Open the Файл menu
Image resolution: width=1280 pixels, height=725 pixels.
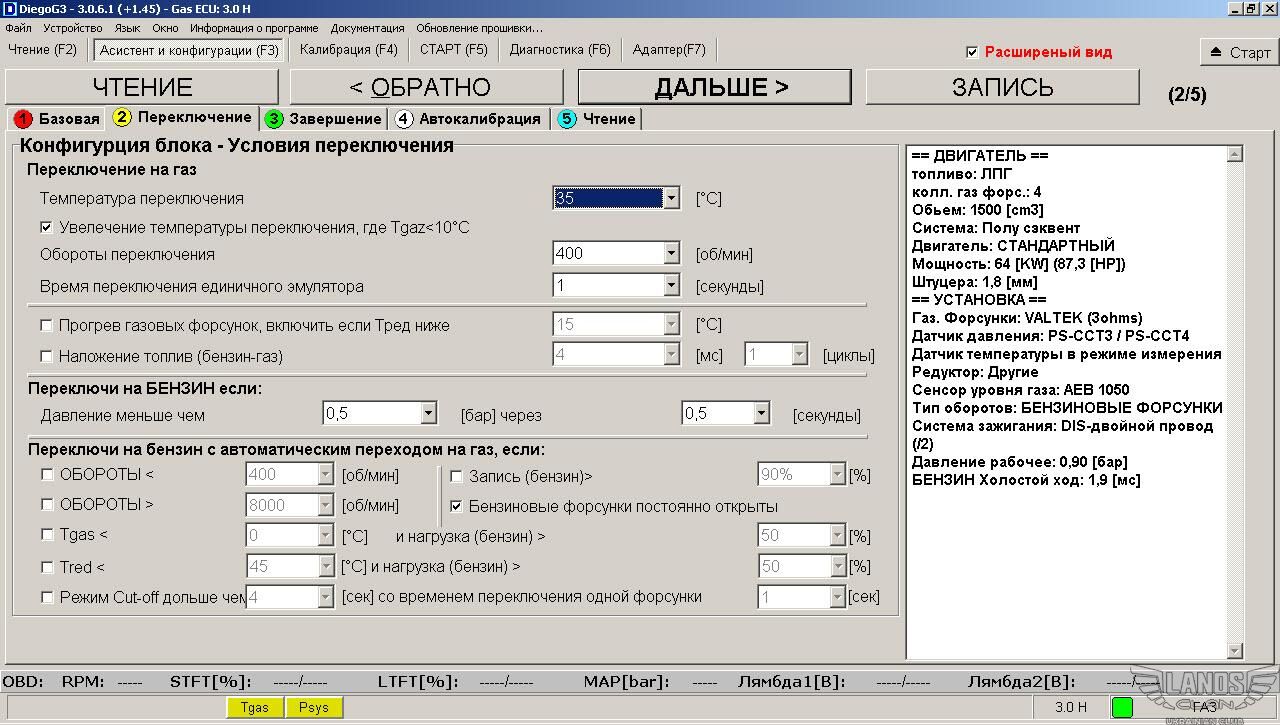18,28
